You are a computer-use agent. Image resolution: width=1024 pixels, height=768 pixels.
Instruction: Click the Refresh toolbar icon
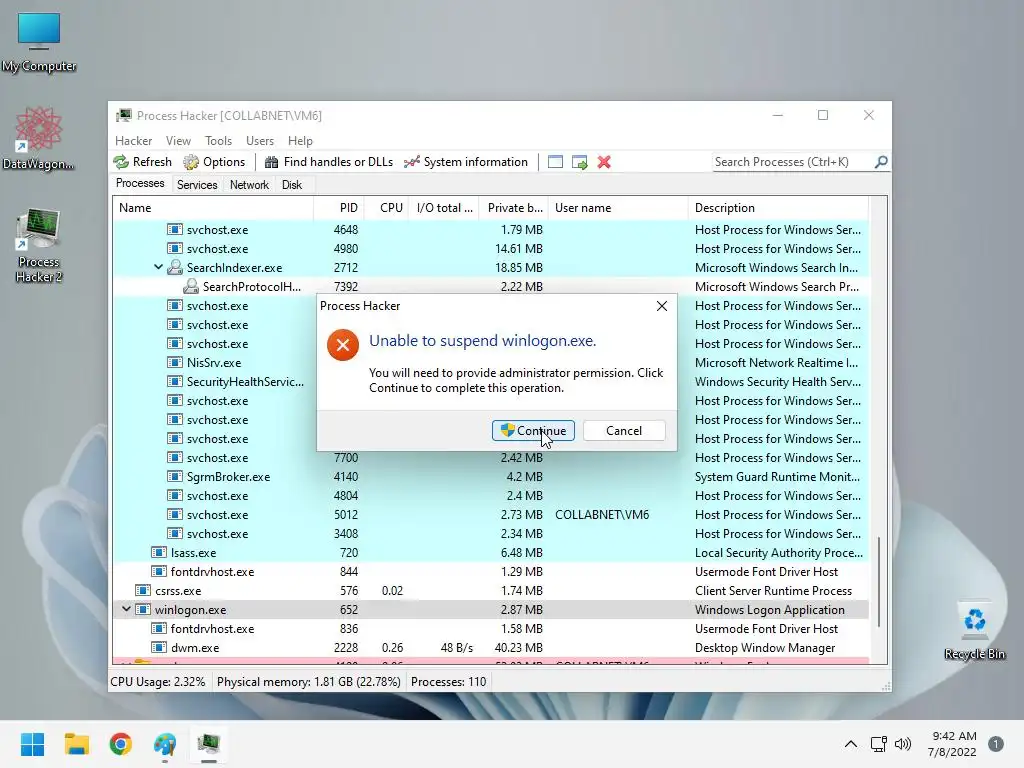click(x=121, y=162)
